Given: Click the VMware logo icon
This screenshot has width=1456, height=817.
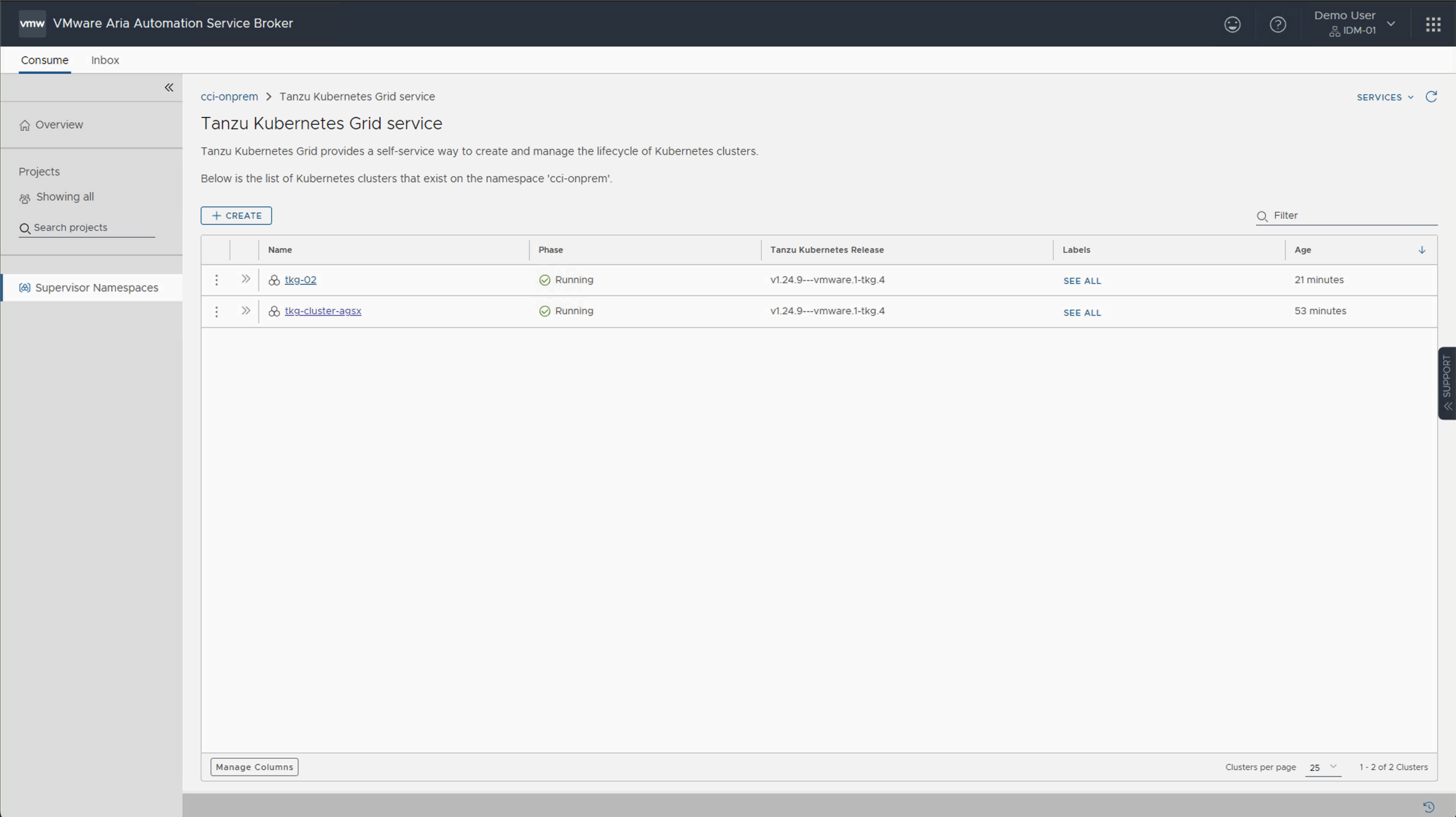Looking at the screenshot, I should (x=32, y=23).
